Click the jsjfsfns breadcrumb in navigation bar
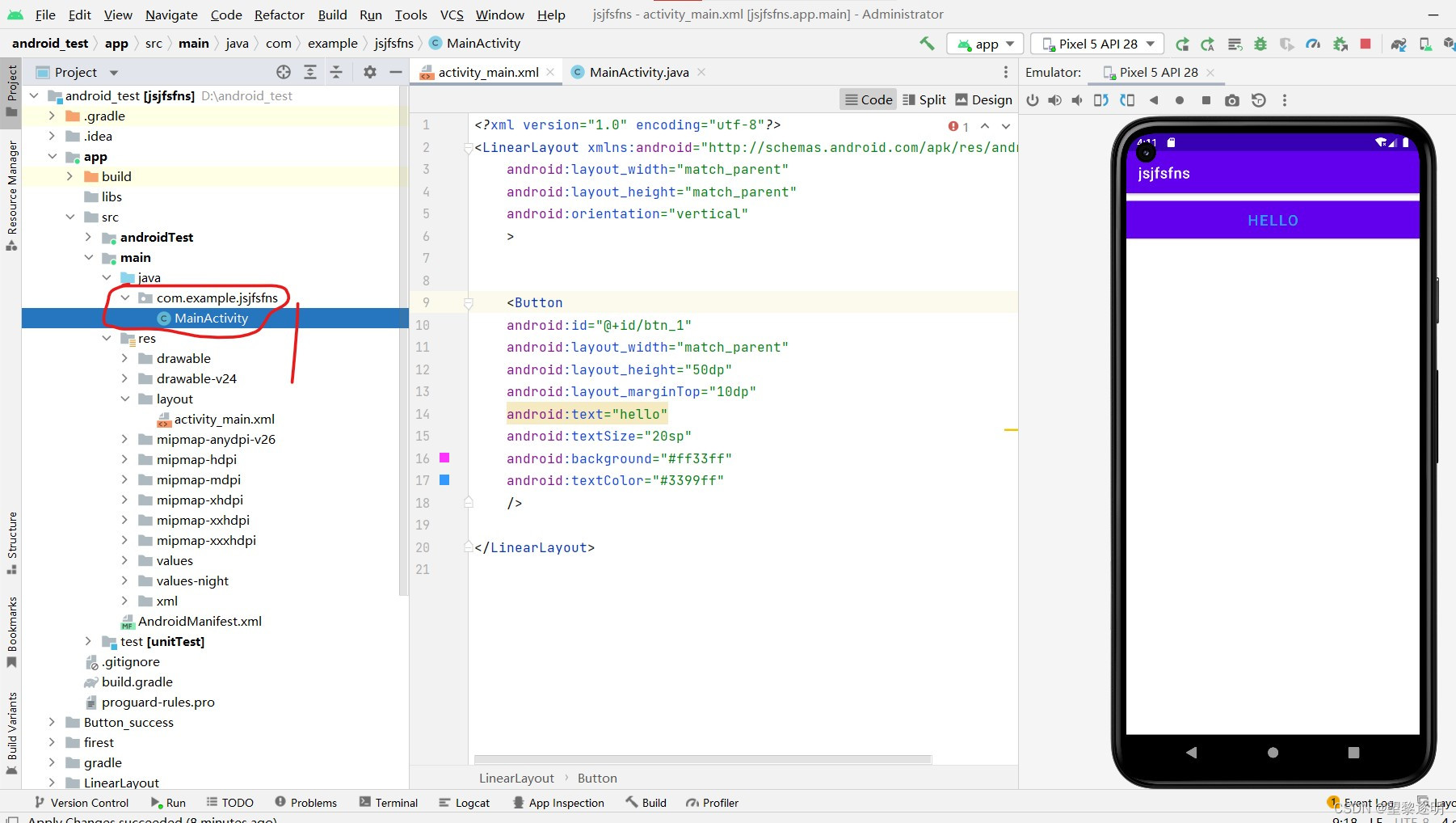Screen dimensions: 1456x823 click(393, 44)
